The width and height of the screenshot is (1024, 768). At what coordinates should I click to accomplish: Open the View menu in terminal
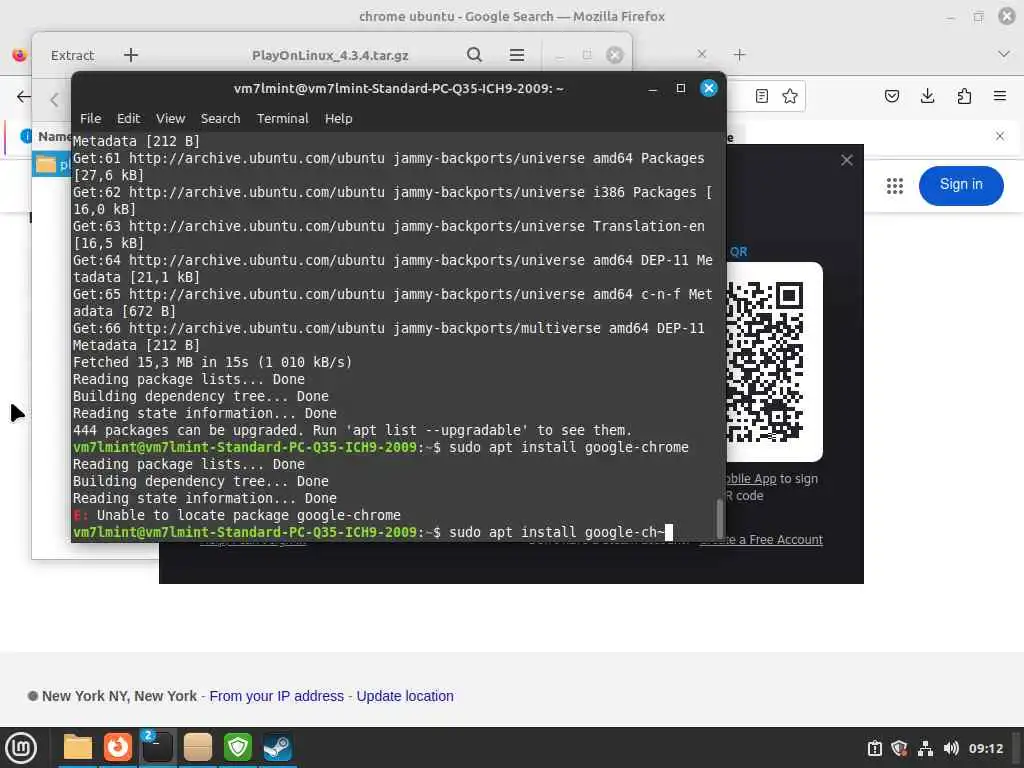tap(170, 118)
